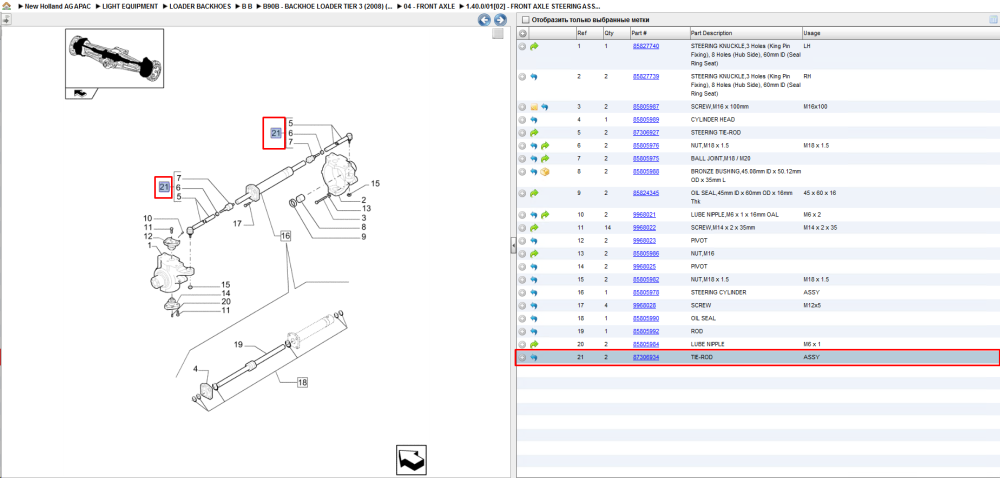Add ref 21 tie-rod via plus circle
Viewport: 1000px width, 478px height.
coord(522,358)
